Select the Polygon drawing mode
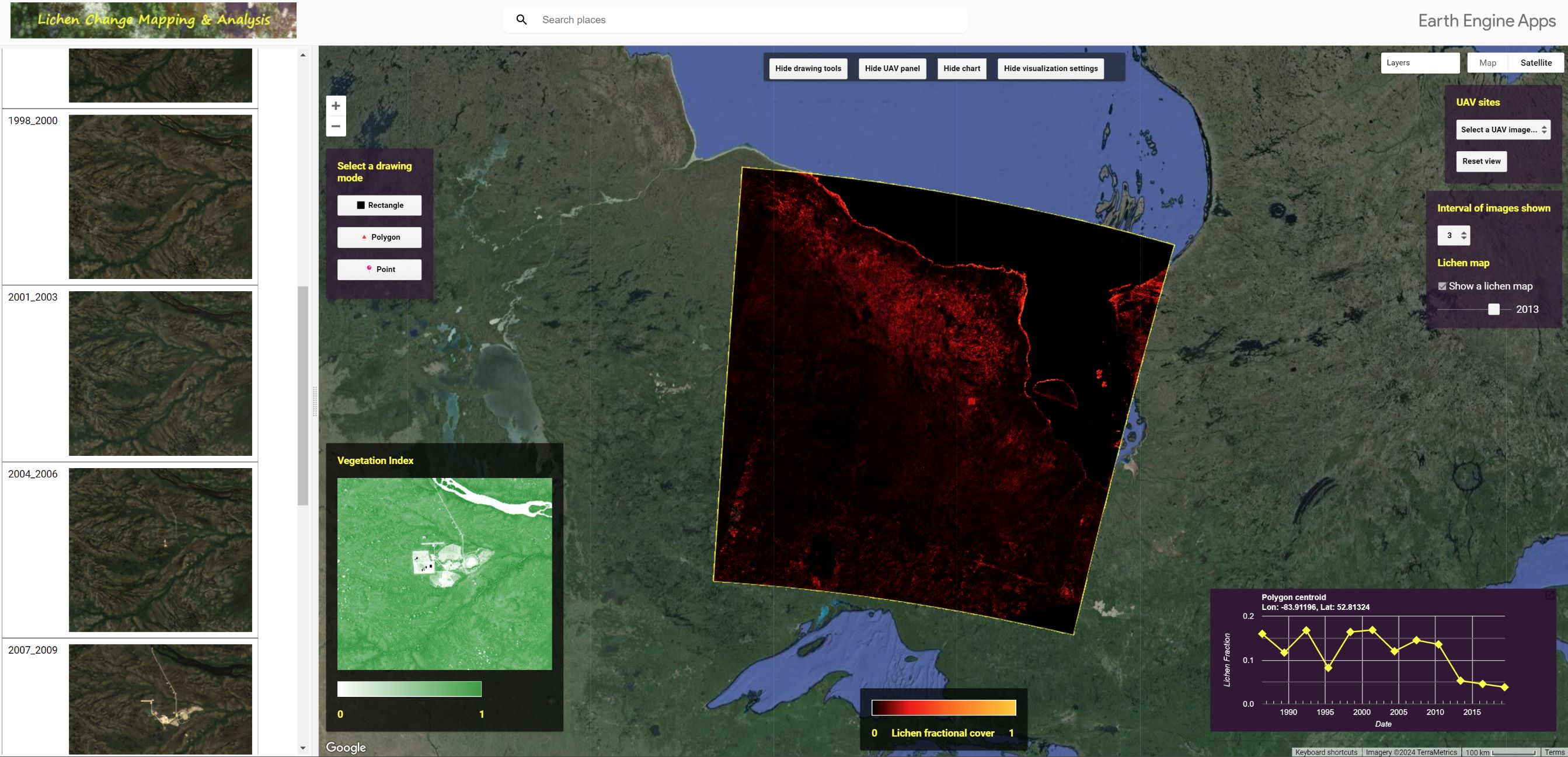The width and height of the screenshot is (1568, 757). pos(379,238)
